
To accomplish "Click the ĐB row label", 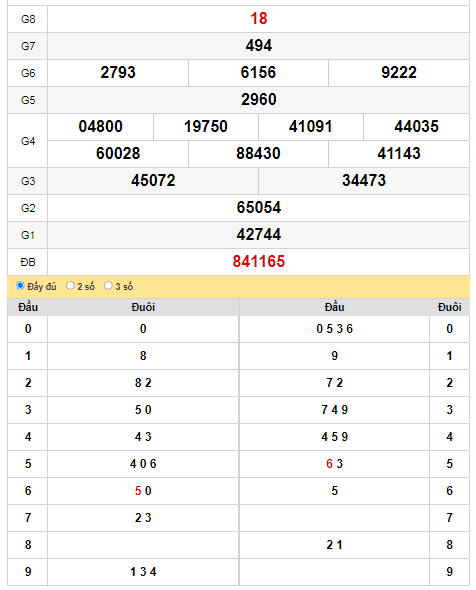I will pos(28,262).
